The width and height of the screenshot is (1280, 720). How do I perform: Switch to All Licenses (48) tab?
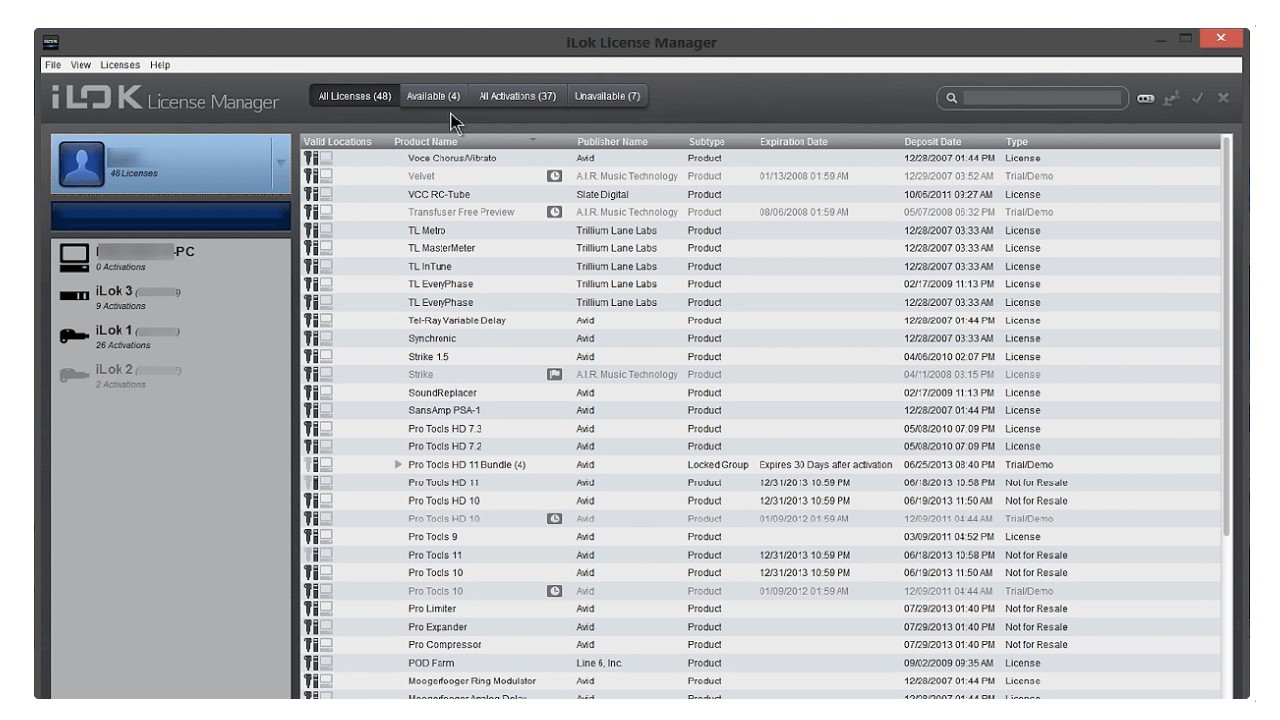click(354, 96)
